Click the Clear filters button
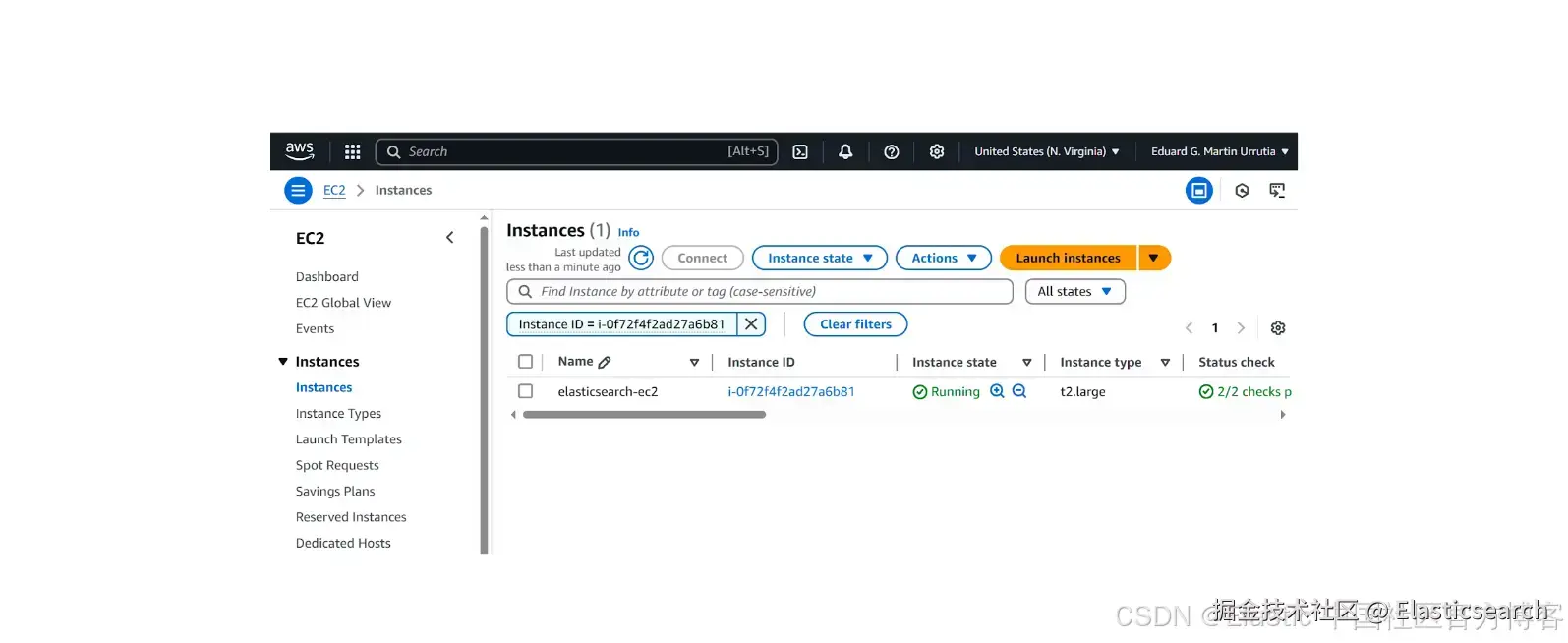1568x643 pixels. tap(855, 324)
